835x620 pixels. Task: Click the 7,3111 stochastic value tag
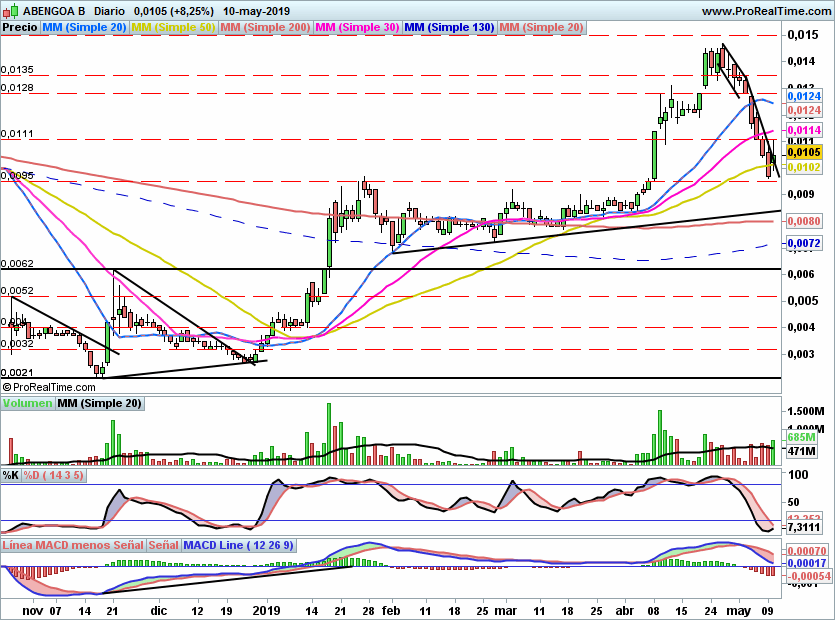pyautogui.click(x=804, y=528)
